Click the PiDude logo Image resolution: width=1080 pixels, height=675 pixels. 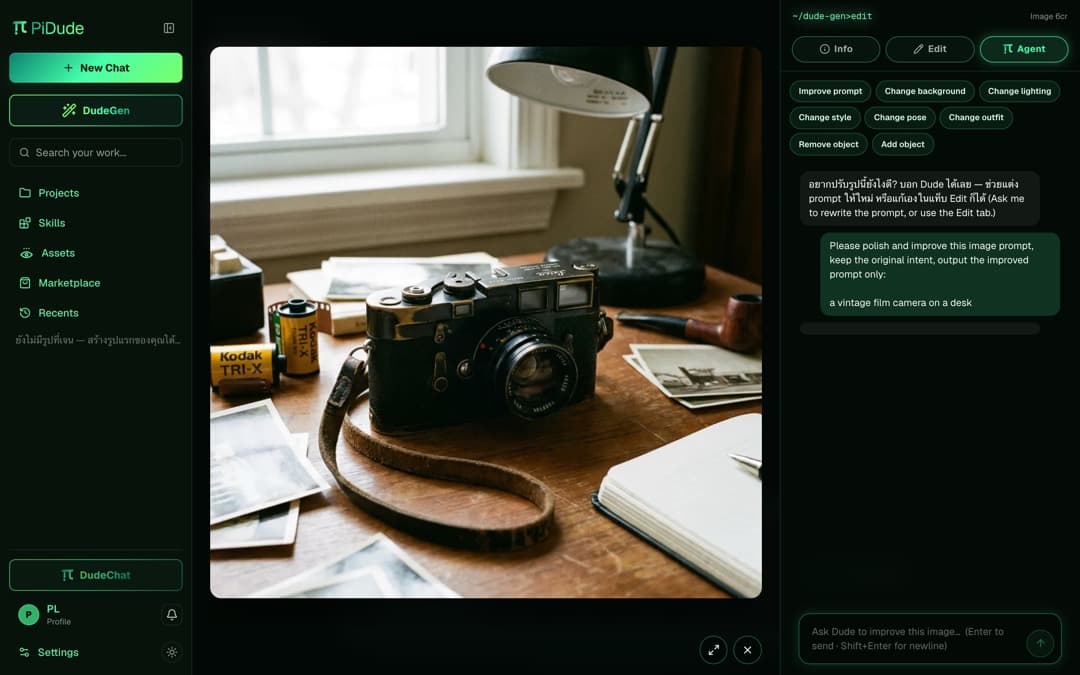48,28
